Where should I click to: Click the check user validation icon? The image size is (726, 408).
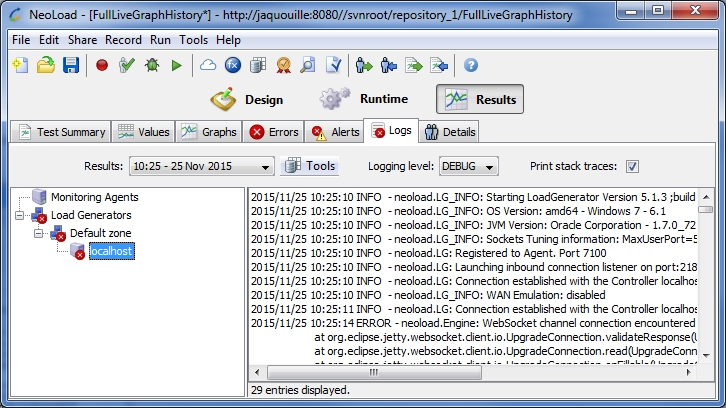coord(127,65)
